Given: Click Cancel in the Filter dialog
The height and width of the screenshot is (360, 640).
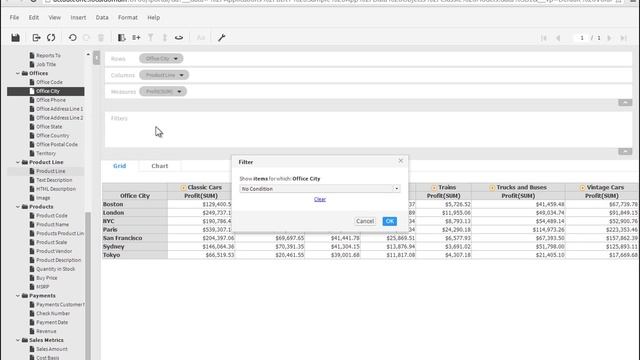Looking at the screenshot, I should (364, 221).
